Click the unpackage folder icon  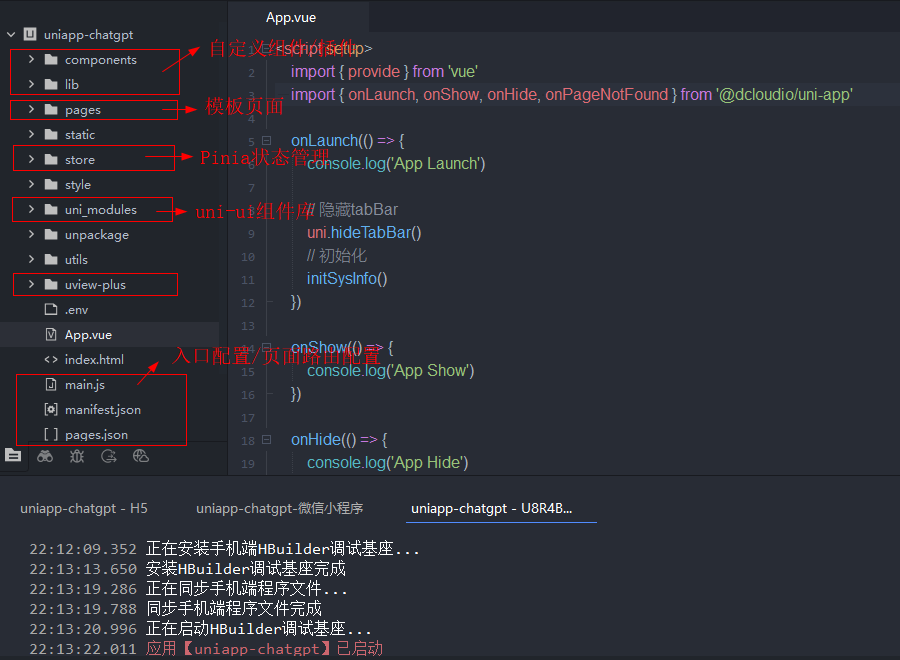(51, 234)
